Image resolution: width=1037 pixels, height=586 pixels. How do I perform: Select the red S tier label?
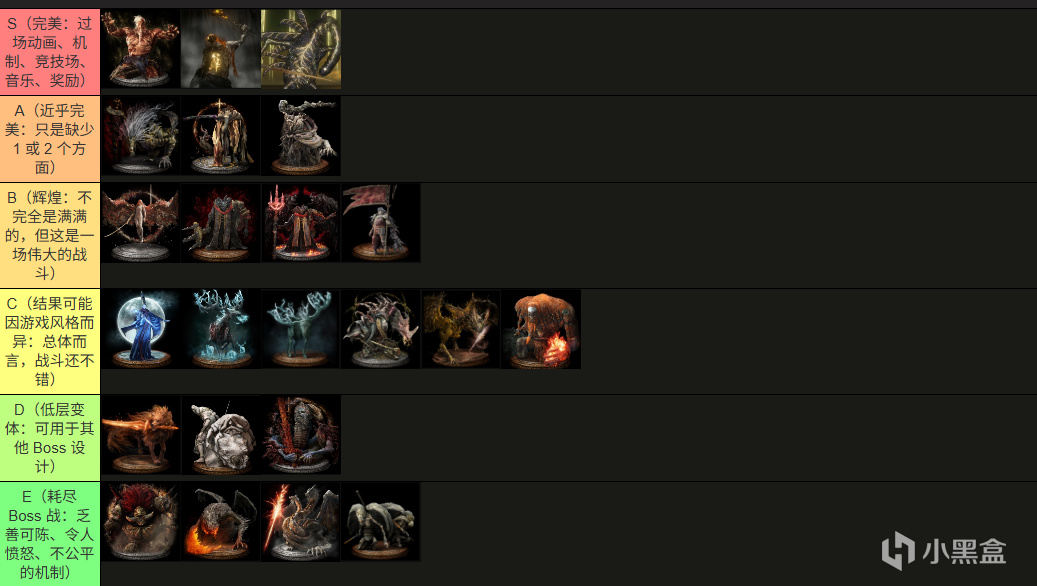[x=50, y=52]
